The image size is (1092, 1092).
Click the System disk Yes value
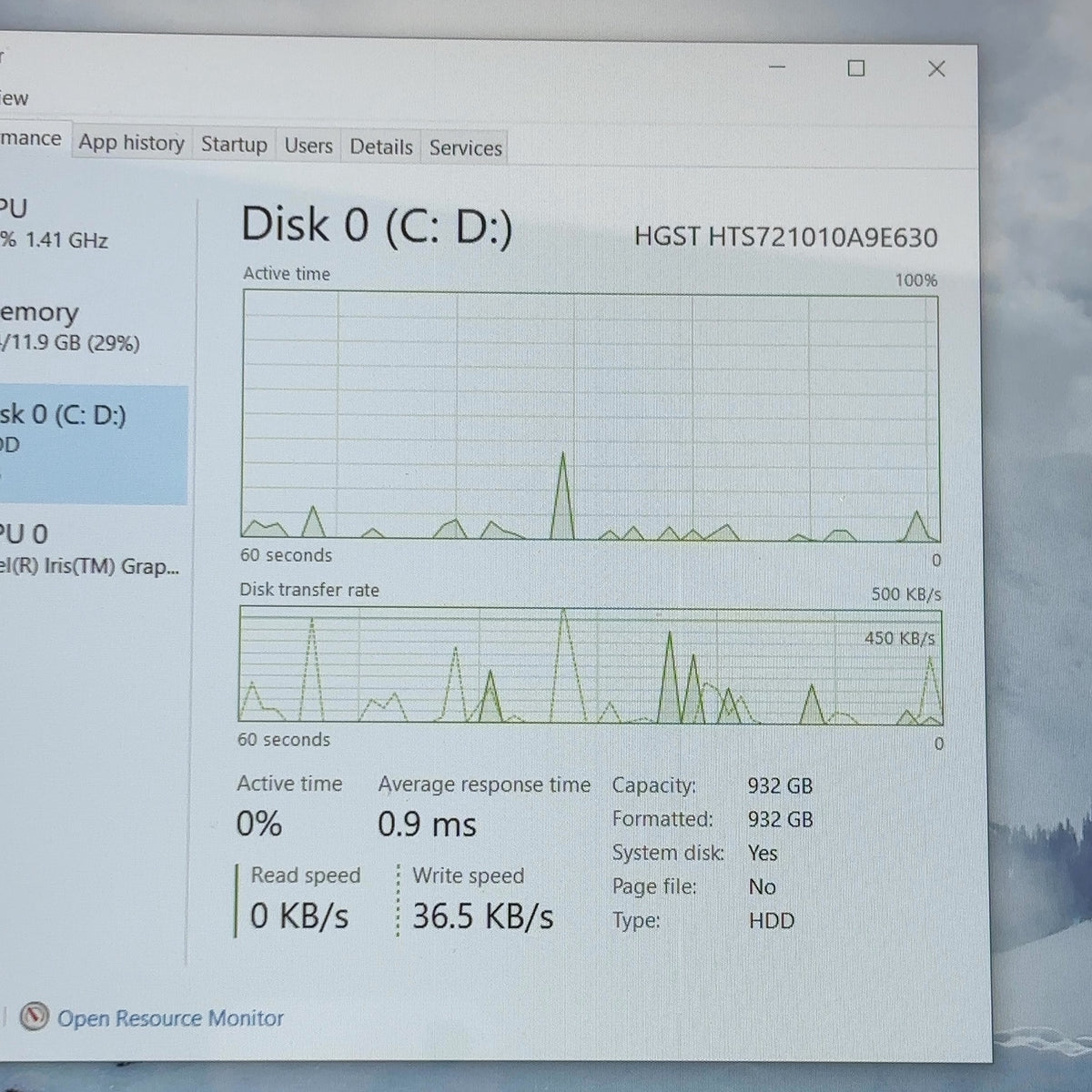pos(763,854)
